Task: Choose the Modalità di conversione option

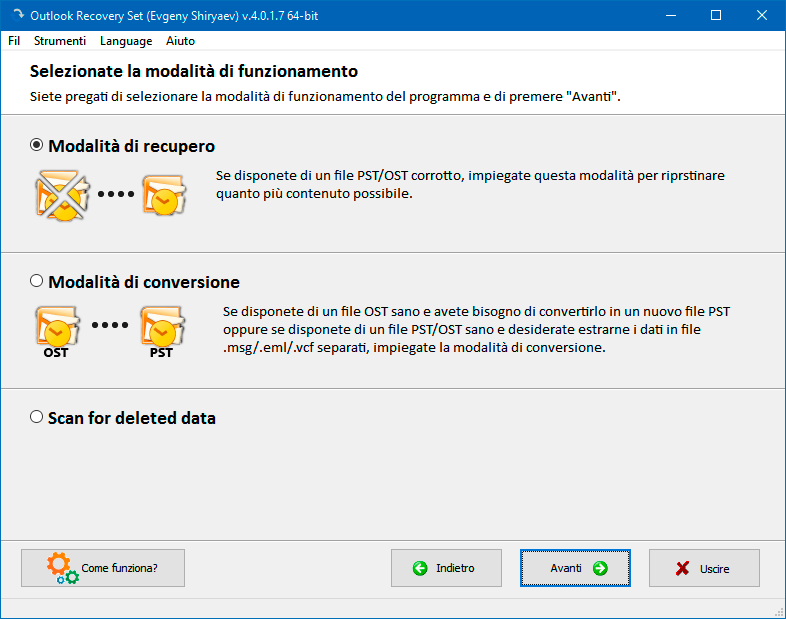Action: tap(37, 281)
